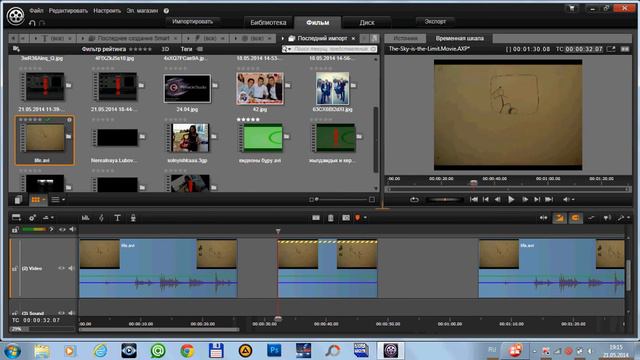The image size is (640, 360).
Task: Open Google Chrome from the Windows taskbar
Action: point(187,351)
